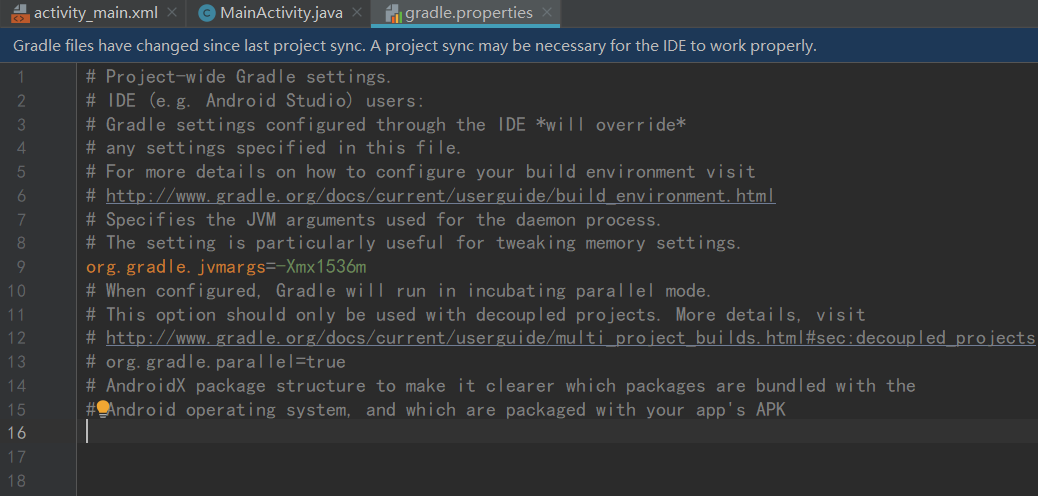Click line number 13 in the gutter
Screen dimensions: 1038x496
click(16, 362)
